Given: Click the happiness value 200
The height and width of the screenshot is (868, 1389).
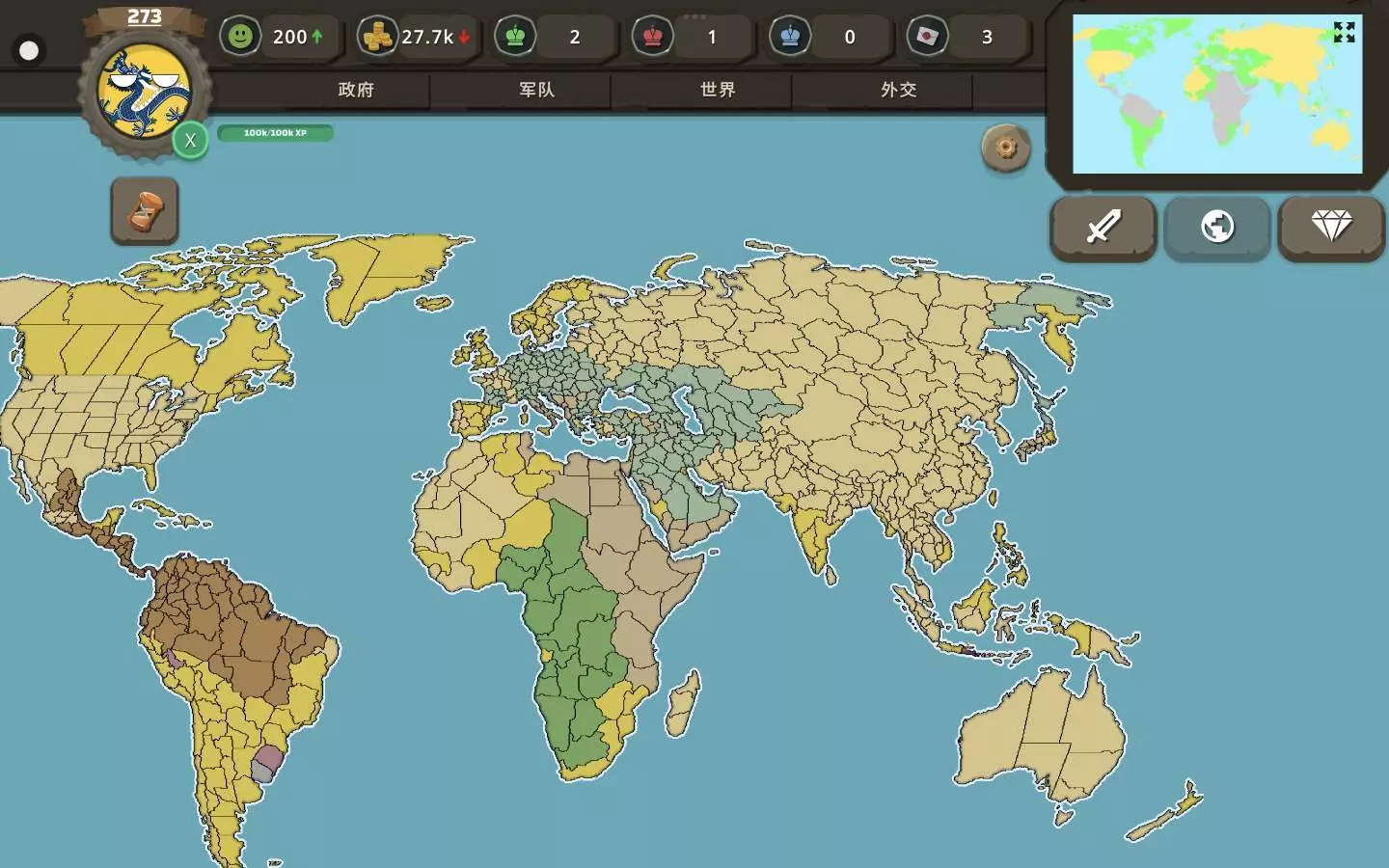Looking at the screenshot, I should pos(289,37).
